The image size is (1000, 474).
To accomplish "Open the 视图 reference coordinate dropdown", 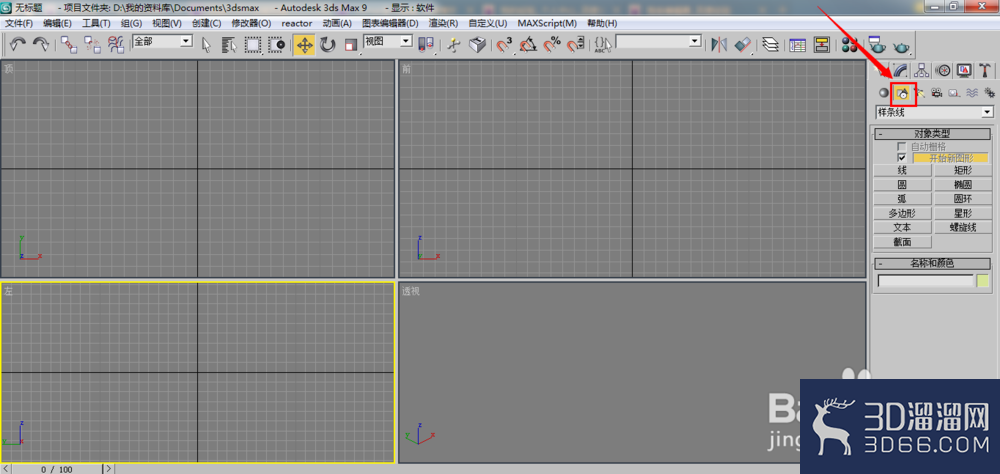I will (x=388, y=41).
